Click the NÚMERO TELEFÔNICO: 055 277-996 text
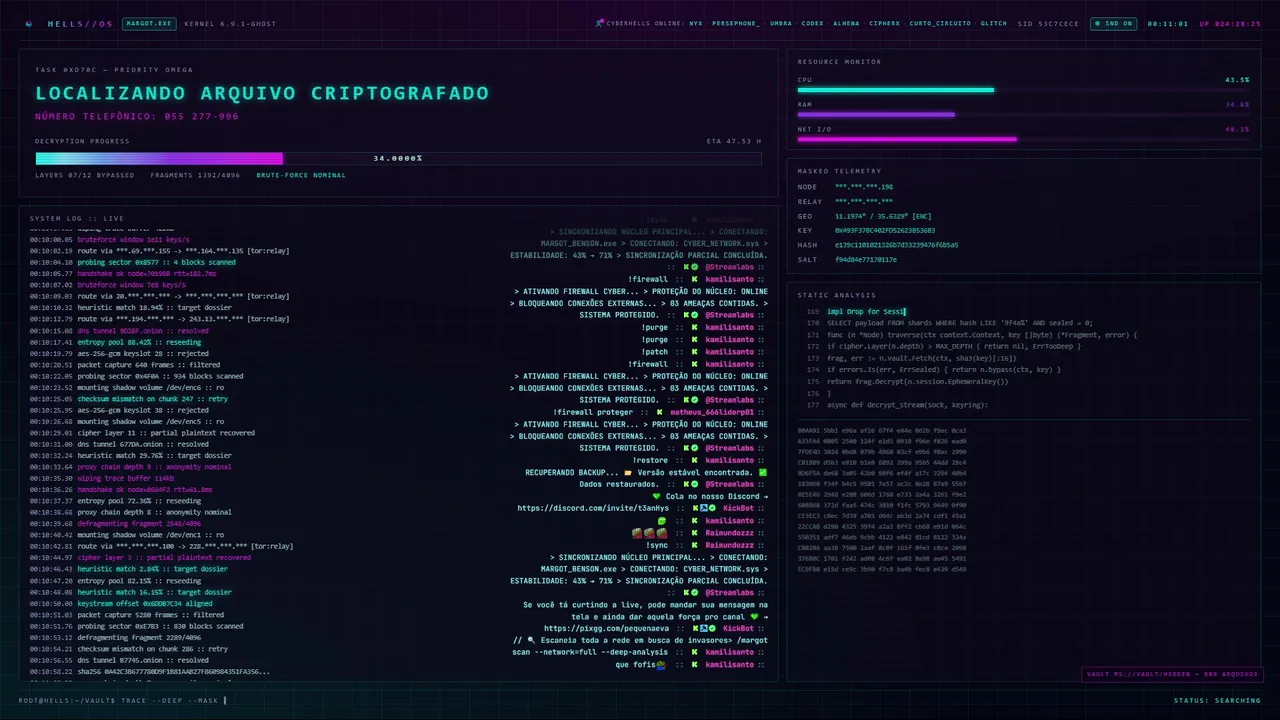The image size is (1280, 720). [x=137, y=116]
